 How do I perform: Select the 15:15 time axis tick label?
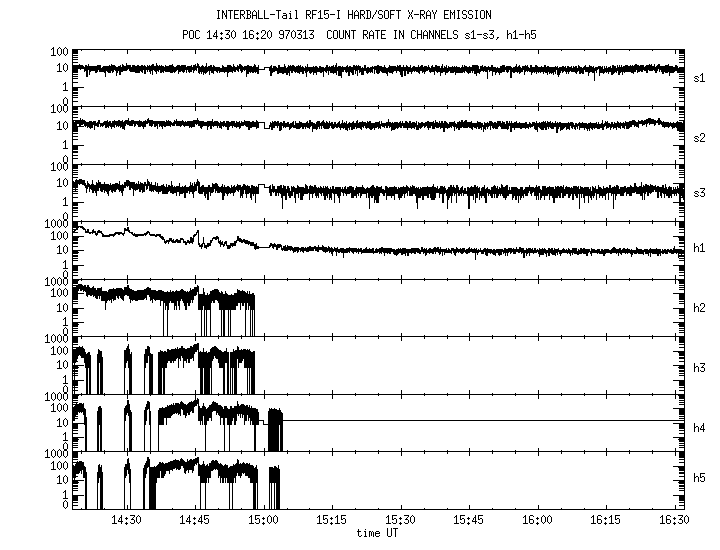pos(332,522)
